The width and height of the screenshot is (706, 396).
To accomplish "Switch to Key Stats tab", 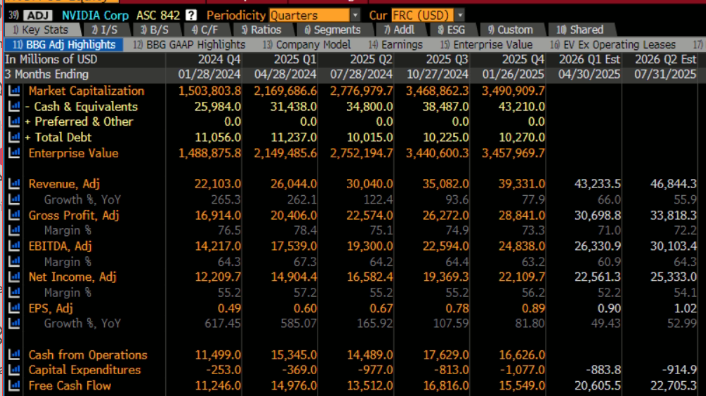I will click(x=42, y=30).
